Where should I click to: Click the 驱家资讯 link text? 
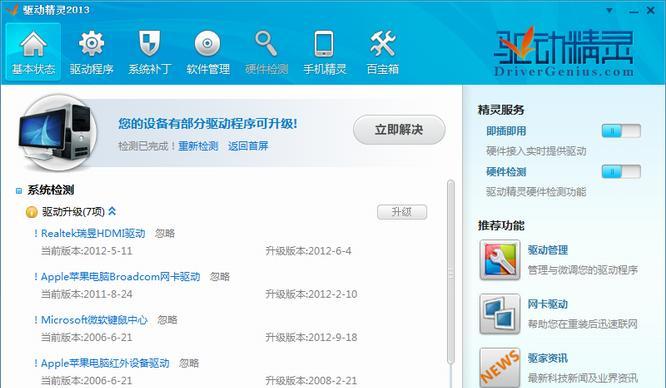(x=547, y=358)
